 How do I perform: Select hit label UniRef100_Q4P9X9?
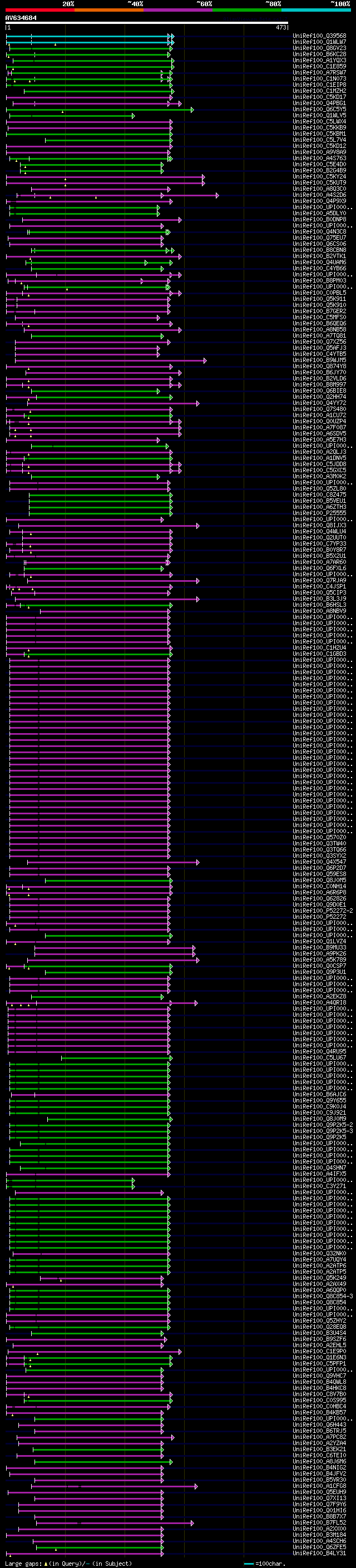(x=319, y=201)
